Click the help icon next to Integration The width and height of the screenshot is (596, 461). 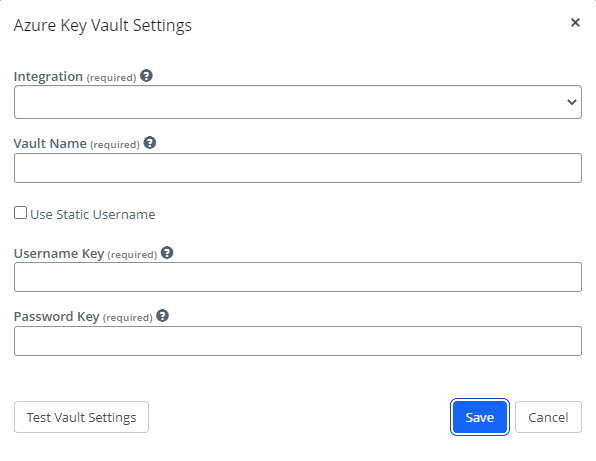[x=146, y=76]
